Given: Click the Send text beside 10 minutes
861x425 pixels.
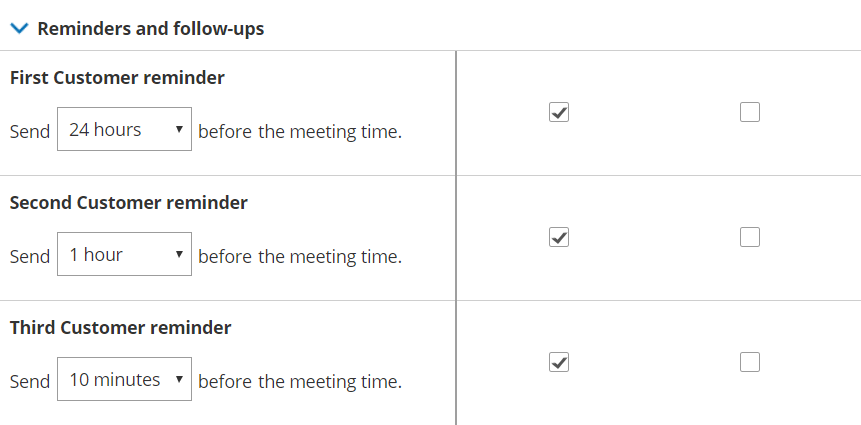Looking at the screenshot, I should [x=29, y=382].
